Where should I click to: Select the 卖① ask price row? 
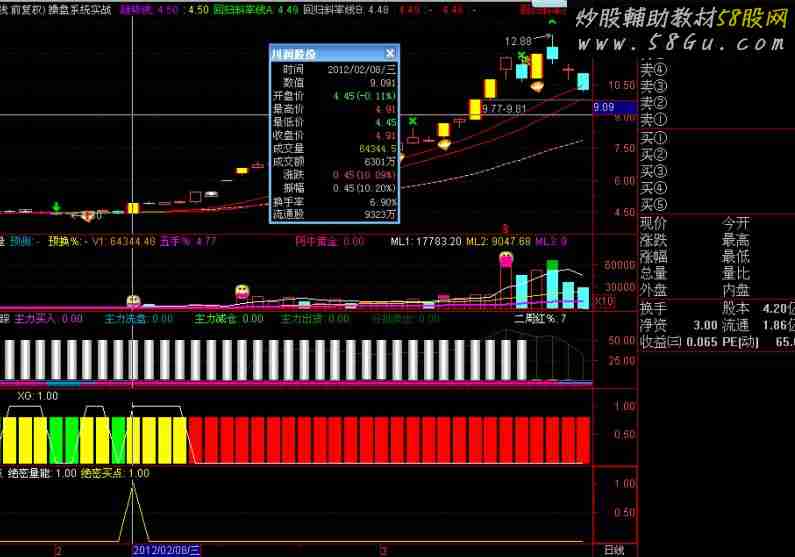coord(653,118)
